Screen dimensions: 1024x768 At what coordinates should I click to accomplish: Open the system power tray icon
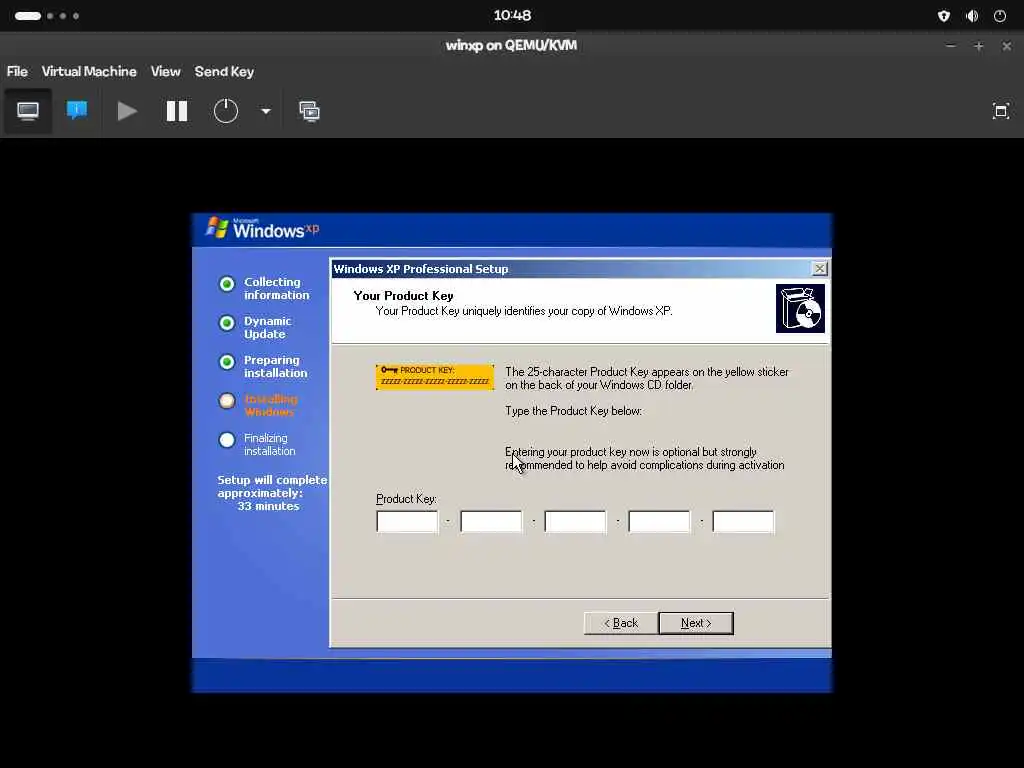coord(1000,16)
